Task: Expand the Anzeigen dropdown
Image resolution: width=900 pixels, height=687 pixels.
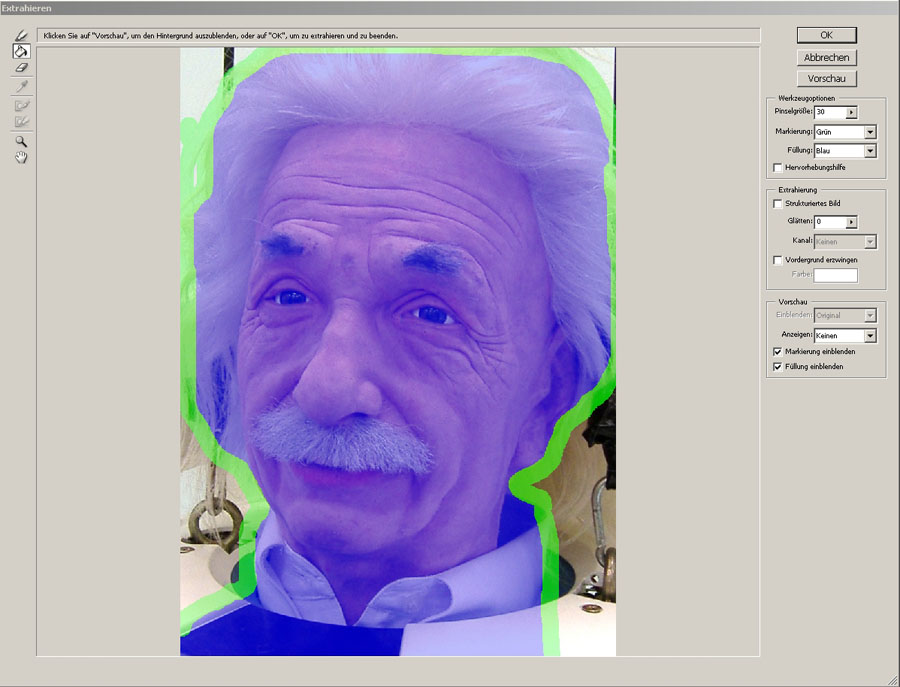Action: coord(870,336)
